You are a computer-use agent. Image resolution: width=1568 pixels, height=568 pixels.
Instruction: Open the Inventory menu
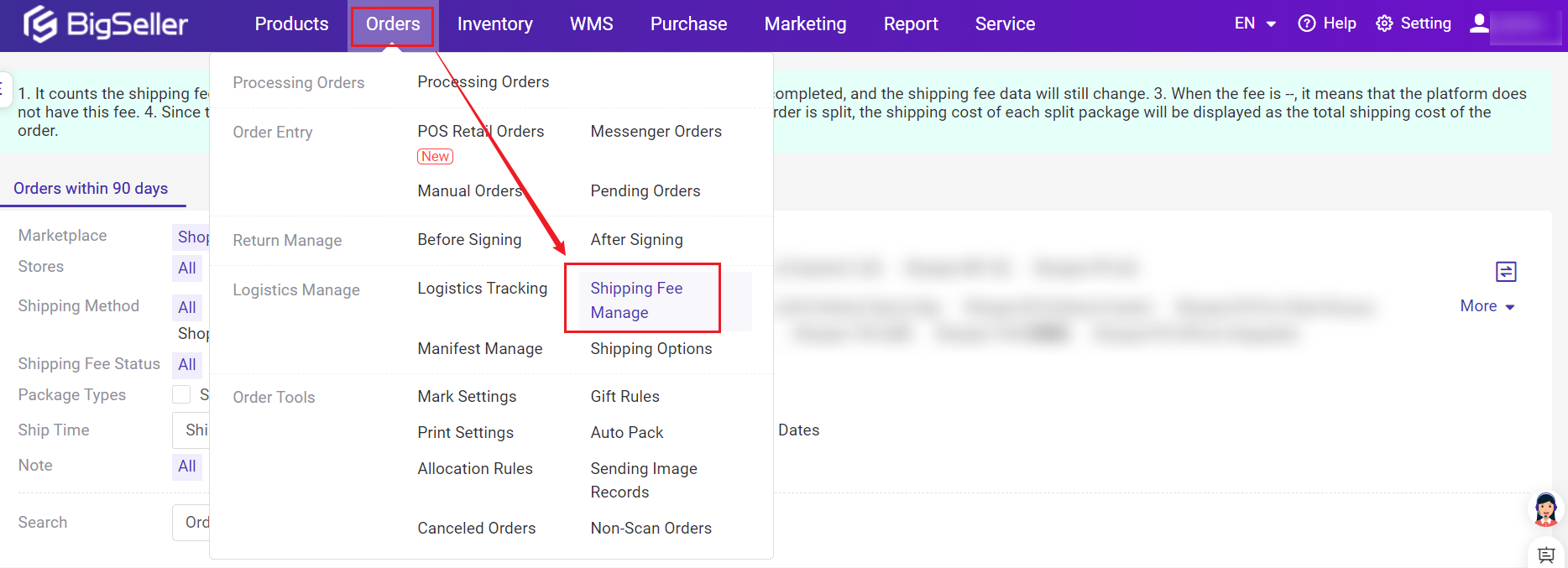tap(495, 24)
